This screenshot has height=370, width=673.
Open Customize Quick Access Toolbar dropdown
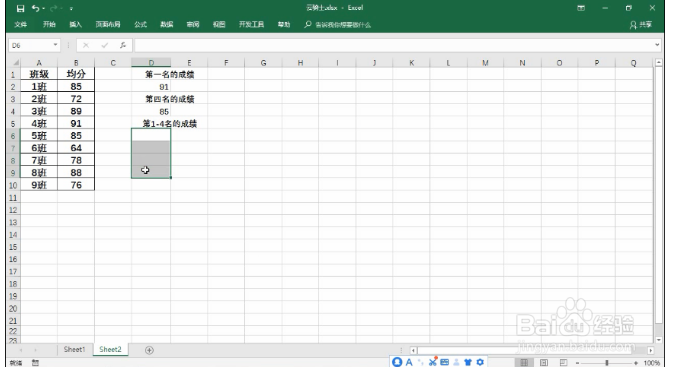point(71,9)
